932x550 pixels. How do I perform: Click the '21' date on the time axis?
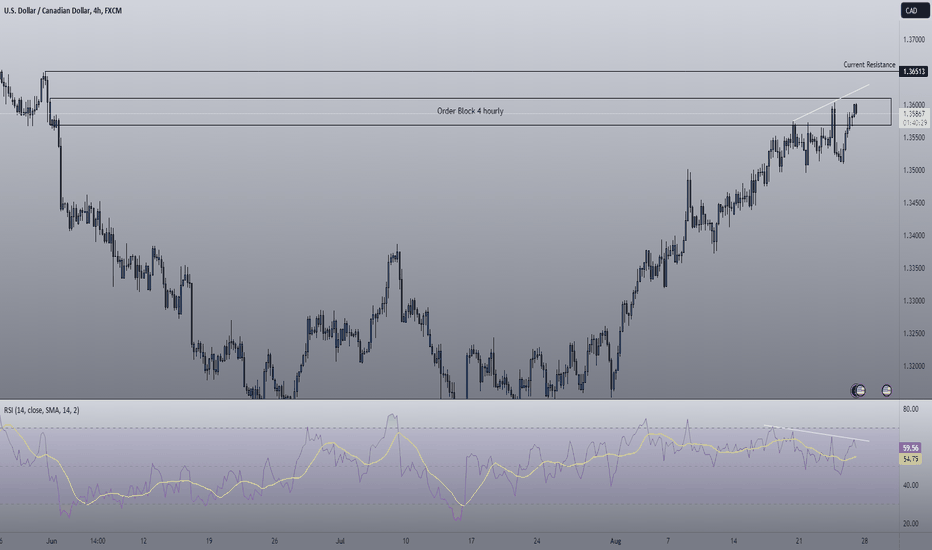tap(799, 541)
